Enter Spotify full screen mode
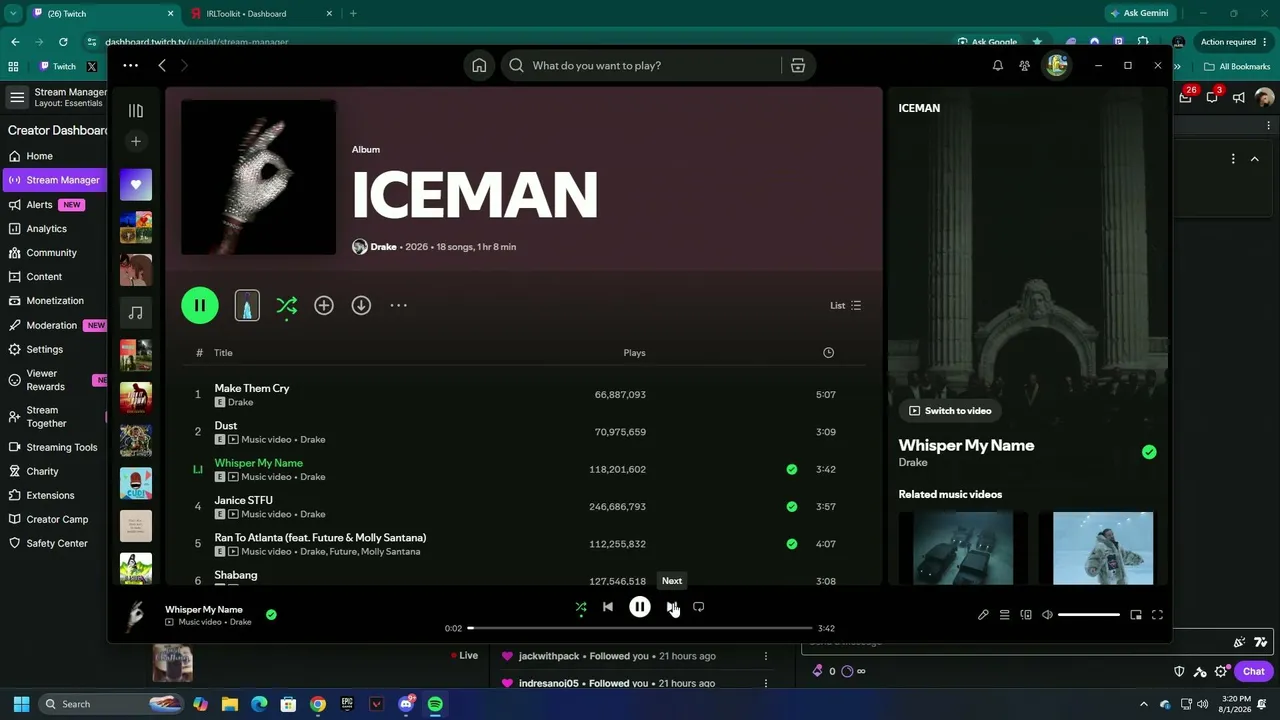This screenshot has width=1280, height=720. (x=1157, y=615)
